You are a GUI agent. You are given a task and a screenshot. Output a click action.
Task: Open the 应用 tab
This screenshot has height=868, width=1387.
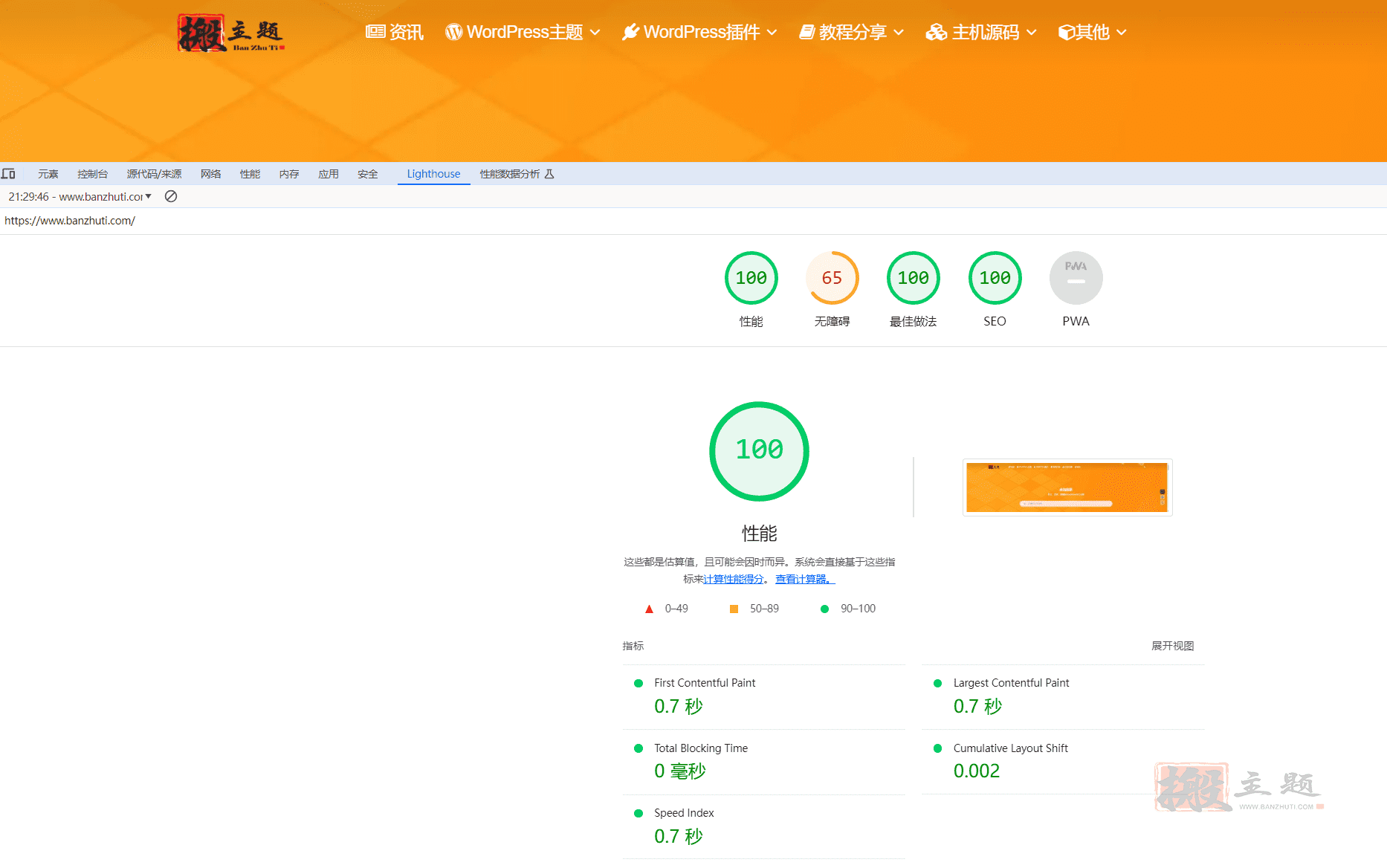tap(329, 174)
